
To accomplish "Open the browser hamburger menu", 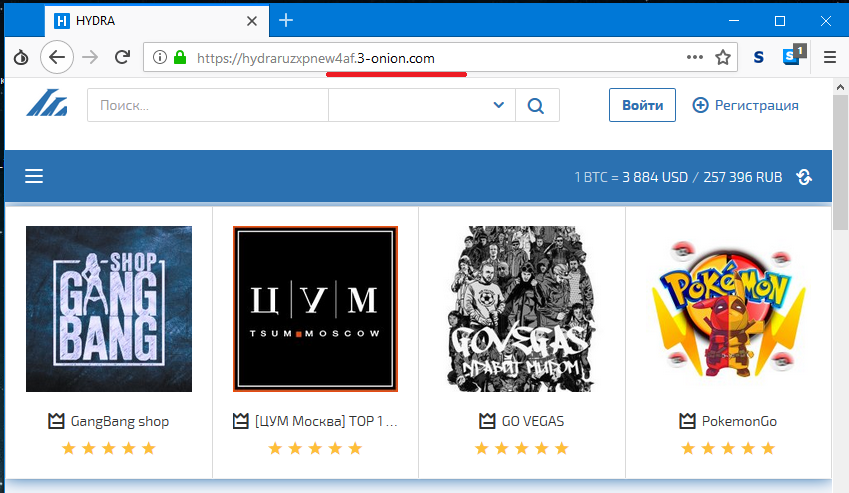I will (830, 57).
